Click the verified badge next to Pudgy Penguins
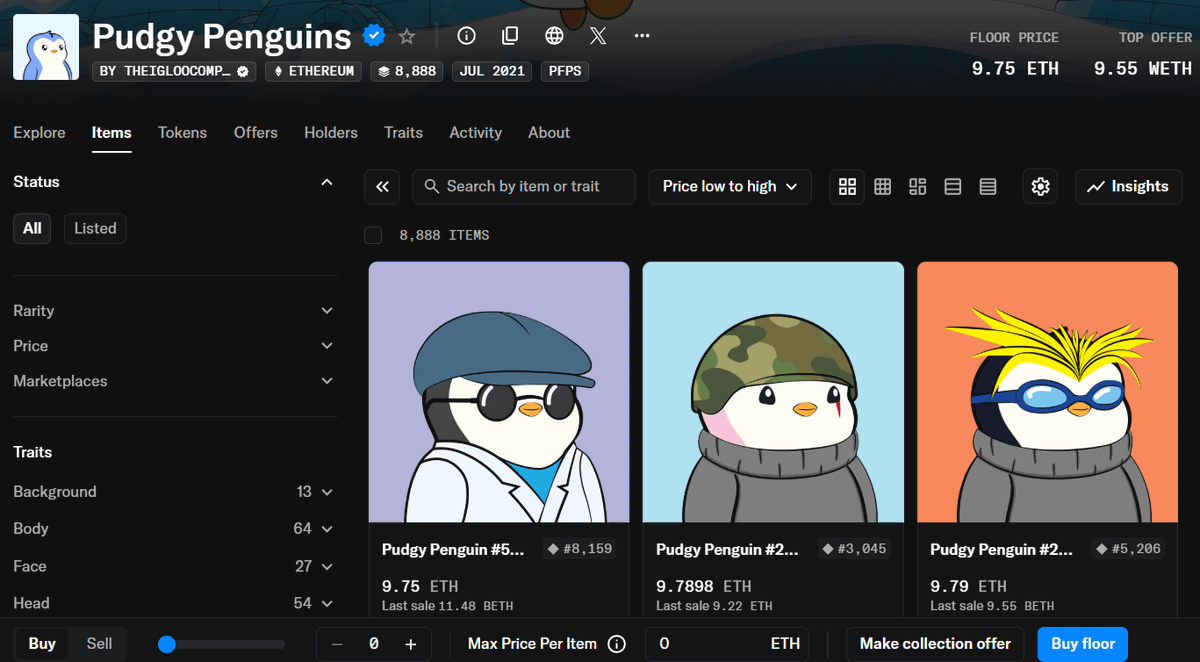1200x662 pixels. pyautogui.click(x=374, y=36)
